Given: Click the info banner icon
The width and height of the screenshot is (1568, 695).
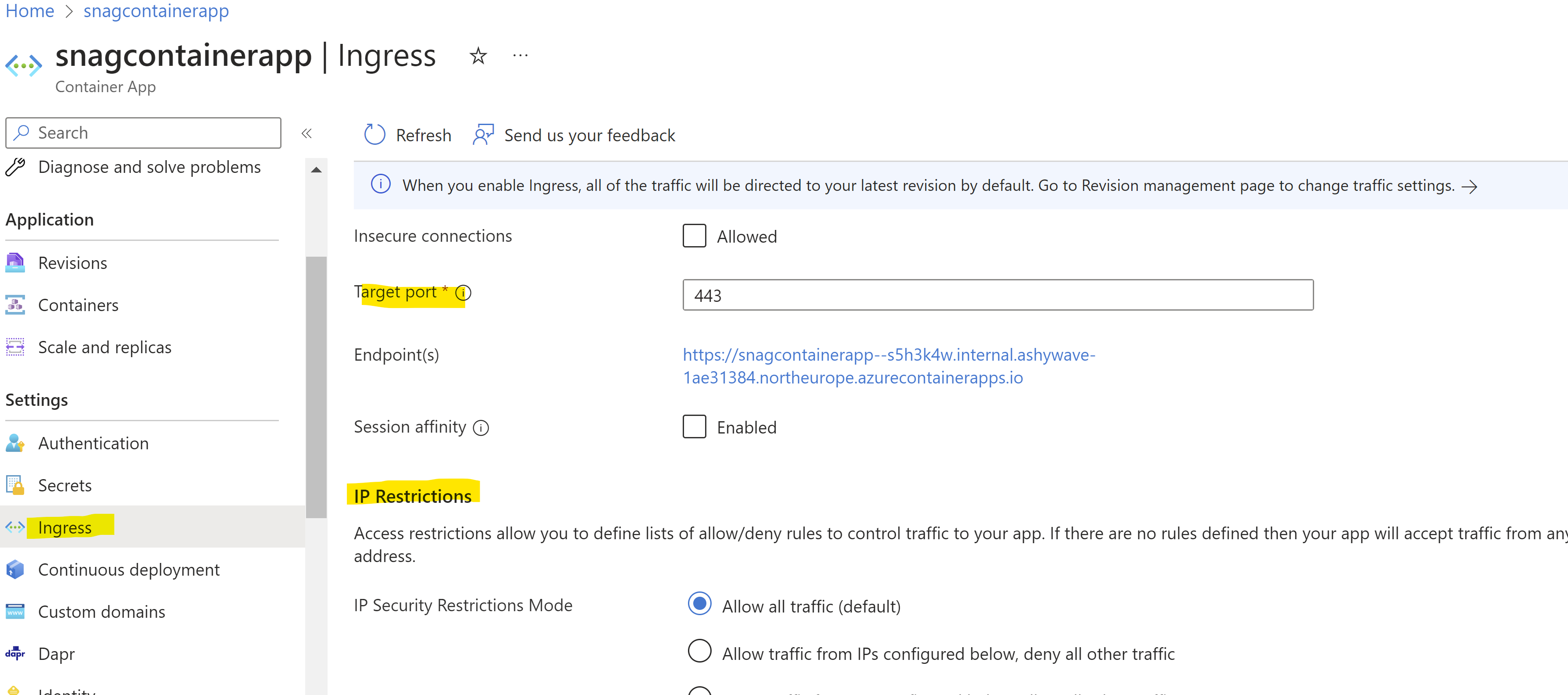Looking at the screenshot, I should click(381, 184).
